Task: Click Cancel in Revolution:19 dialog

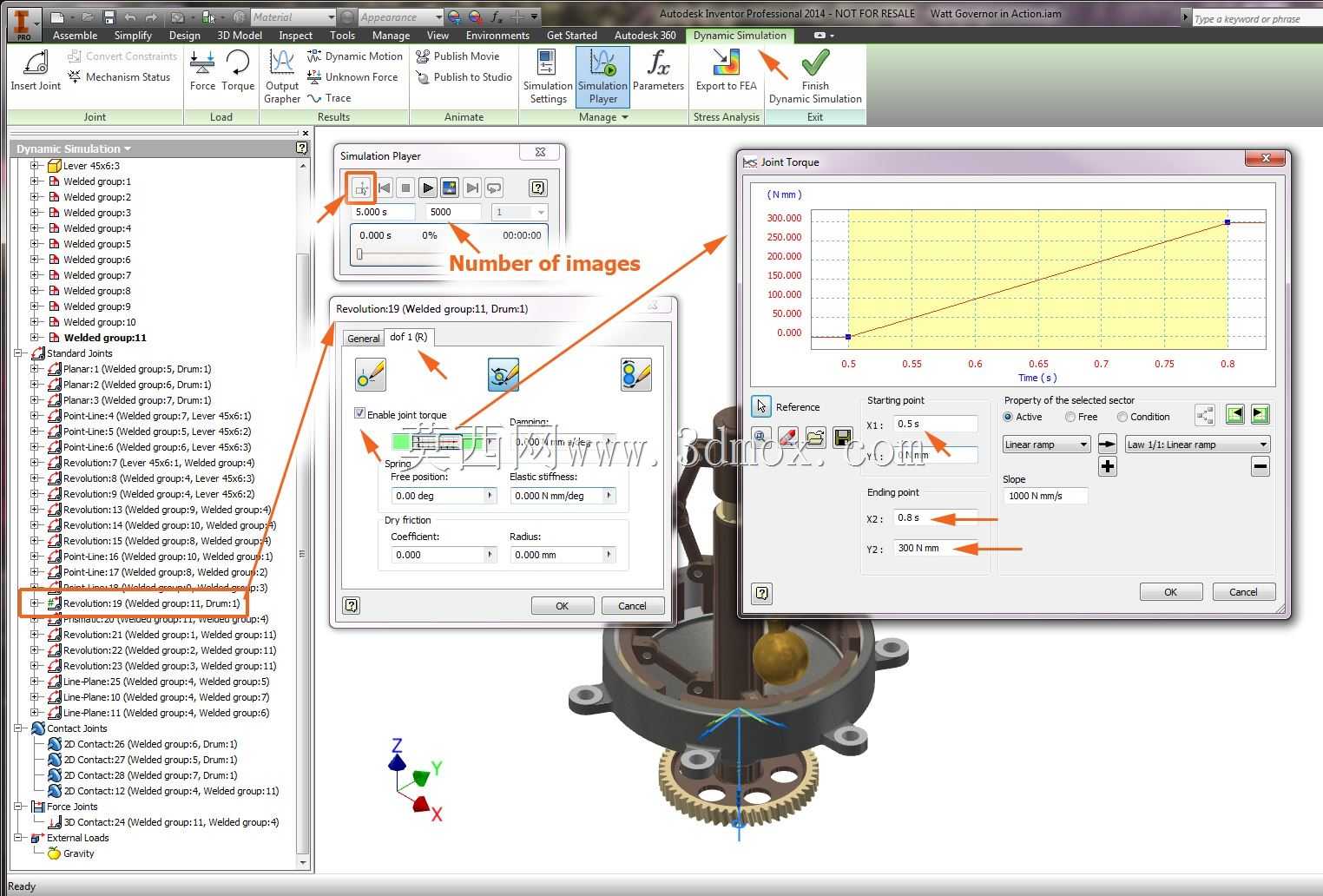Action: 632,606
